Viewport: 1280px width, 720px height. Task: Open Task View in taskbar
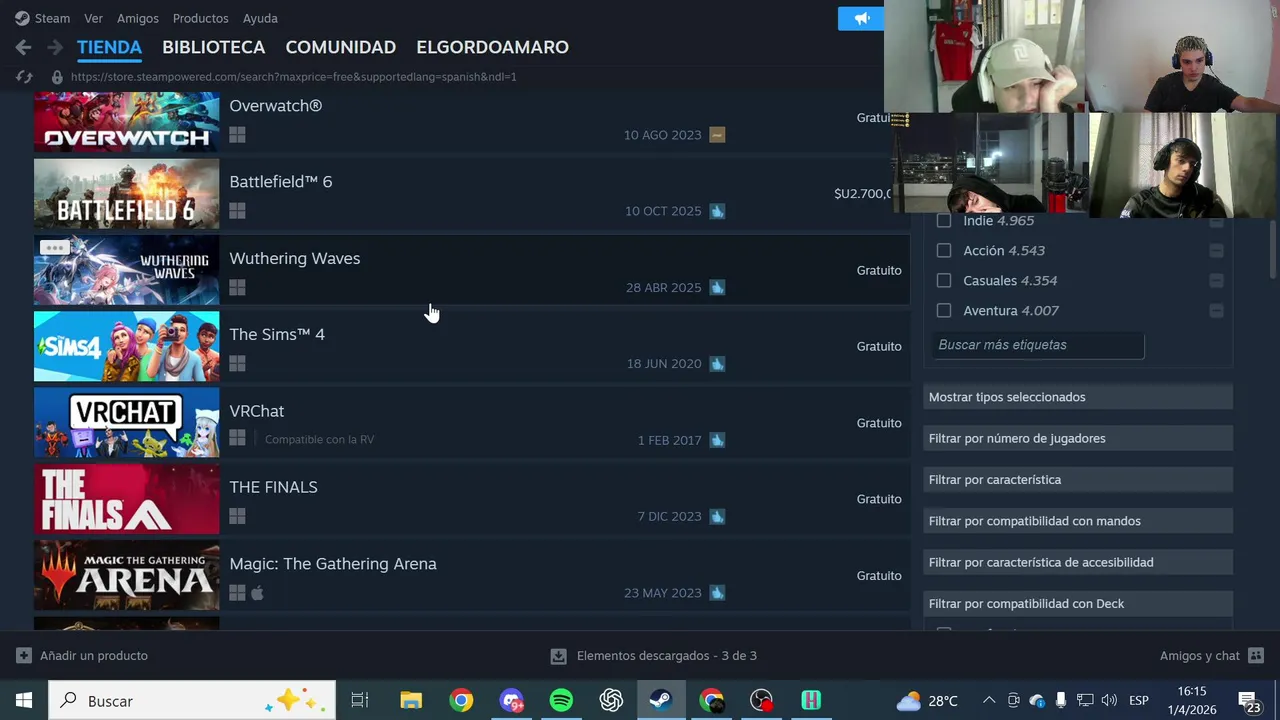coord(360,700)
